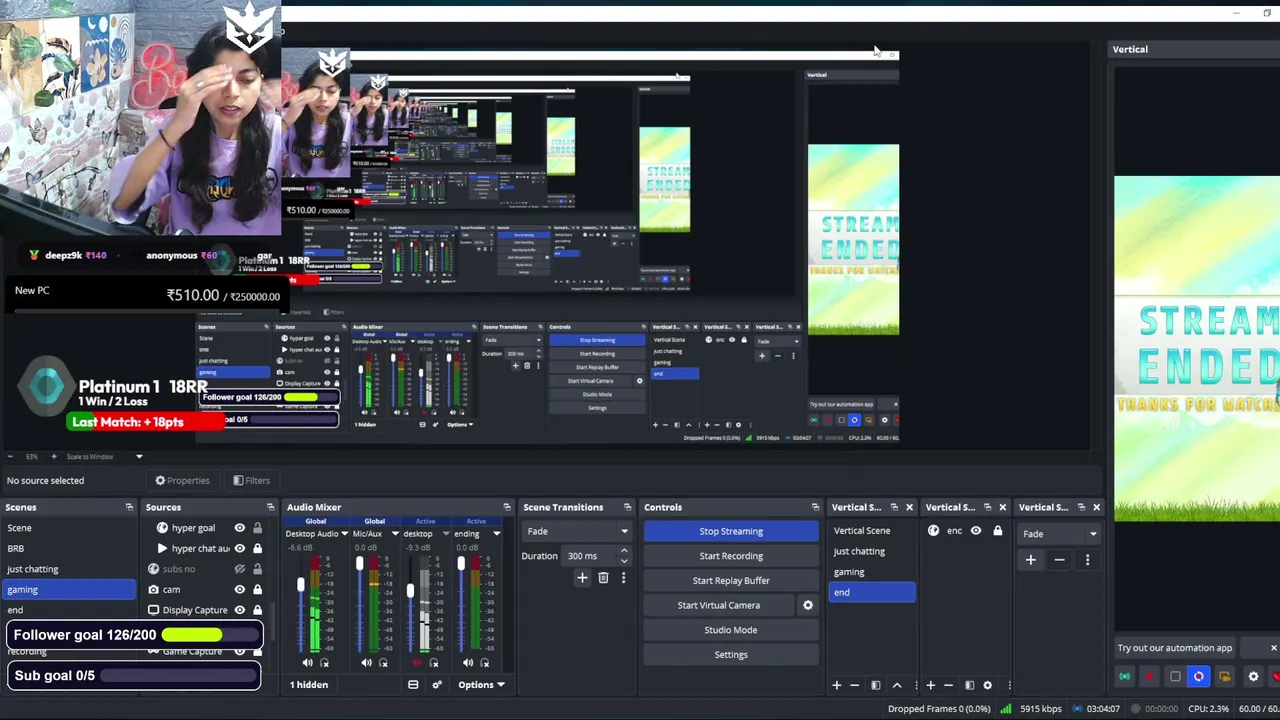Lock the hyper goal source
Image resolution: width=1280 pixels, height=720 pixels.
(257, 528)
